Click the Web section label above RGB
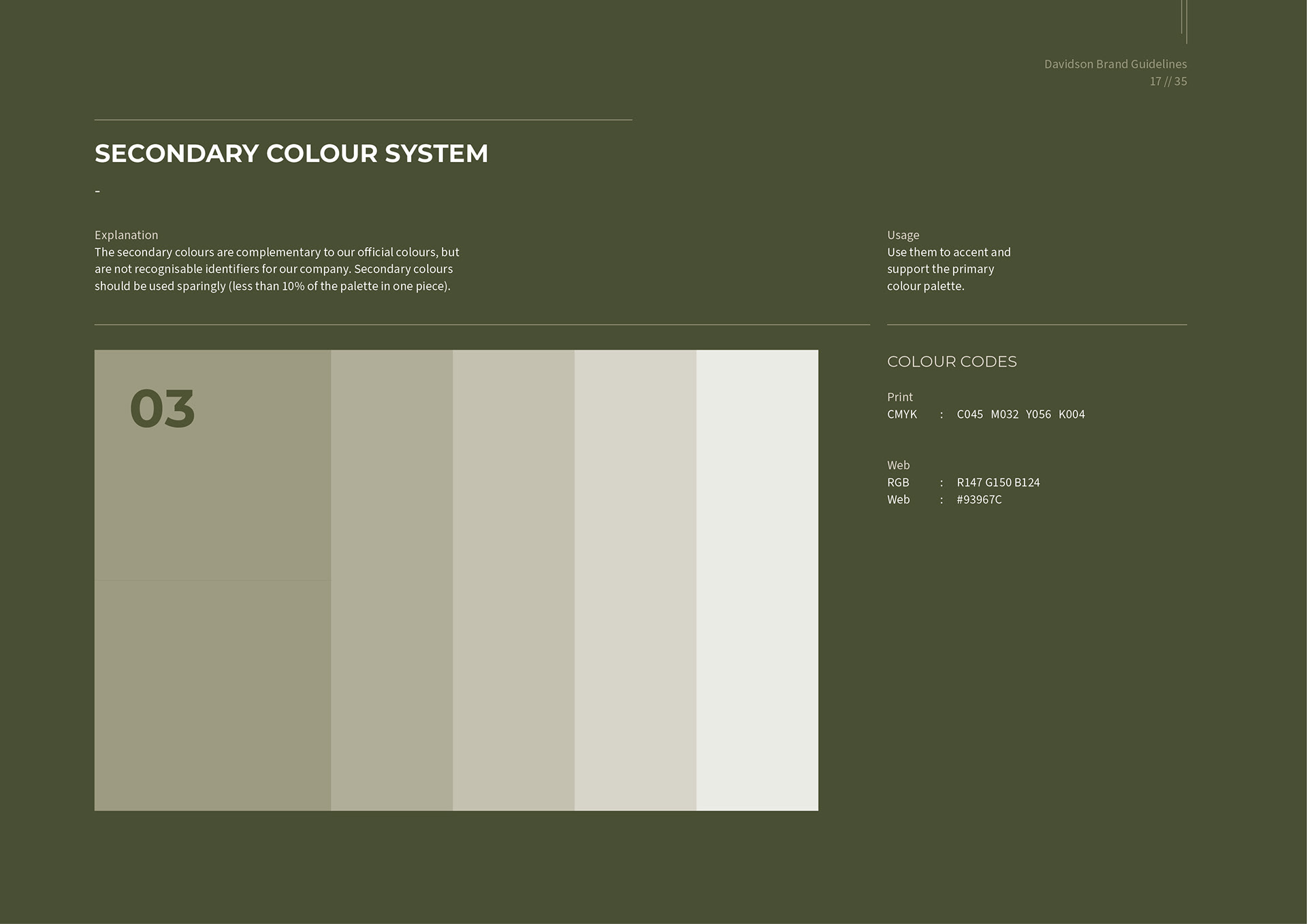Image resolution: width=1307 pixels, height=924 pixels. [x=898, y=465]
